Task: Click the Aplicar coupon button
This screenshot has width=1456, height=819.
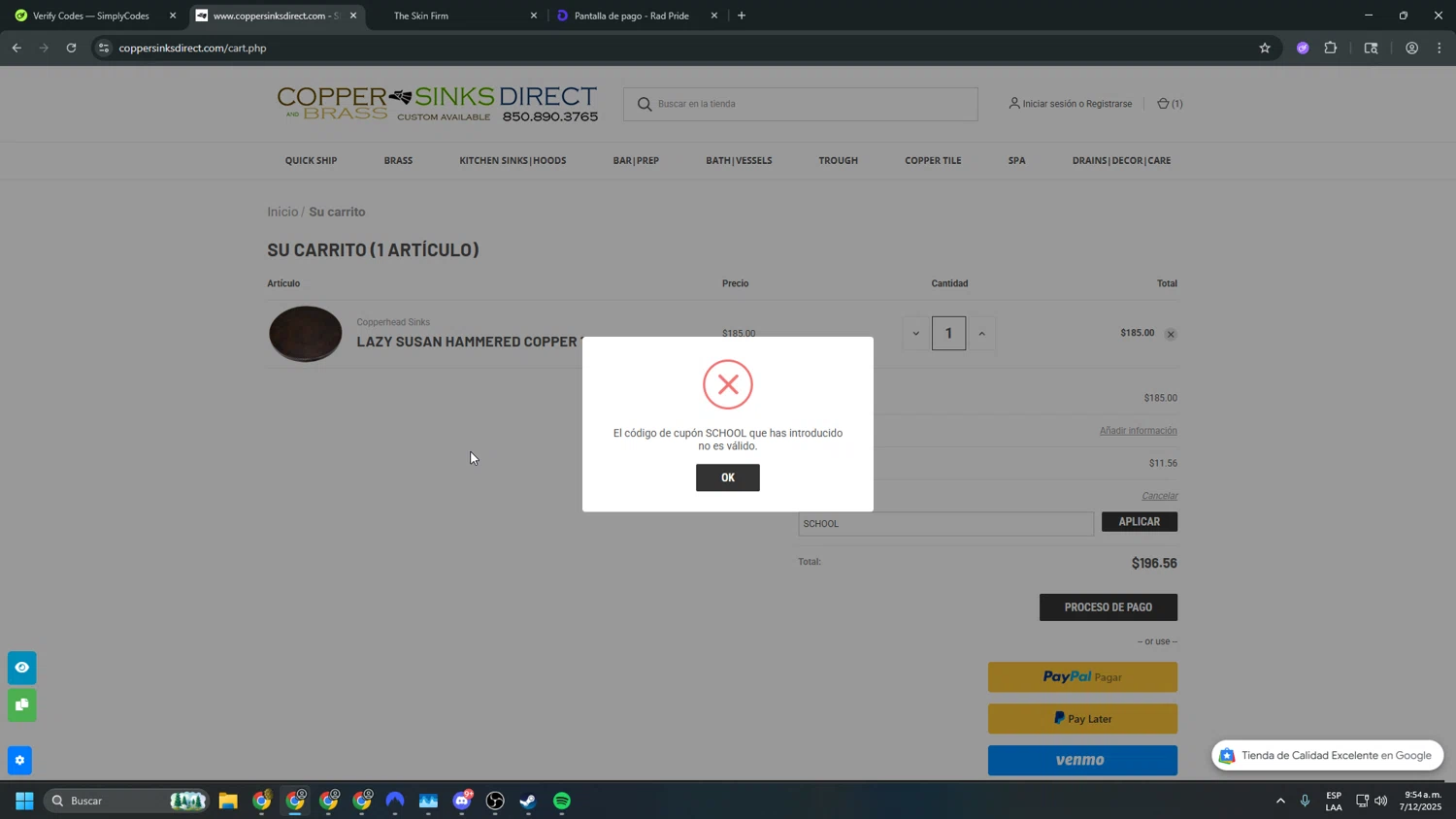Action: [1139, 522]
